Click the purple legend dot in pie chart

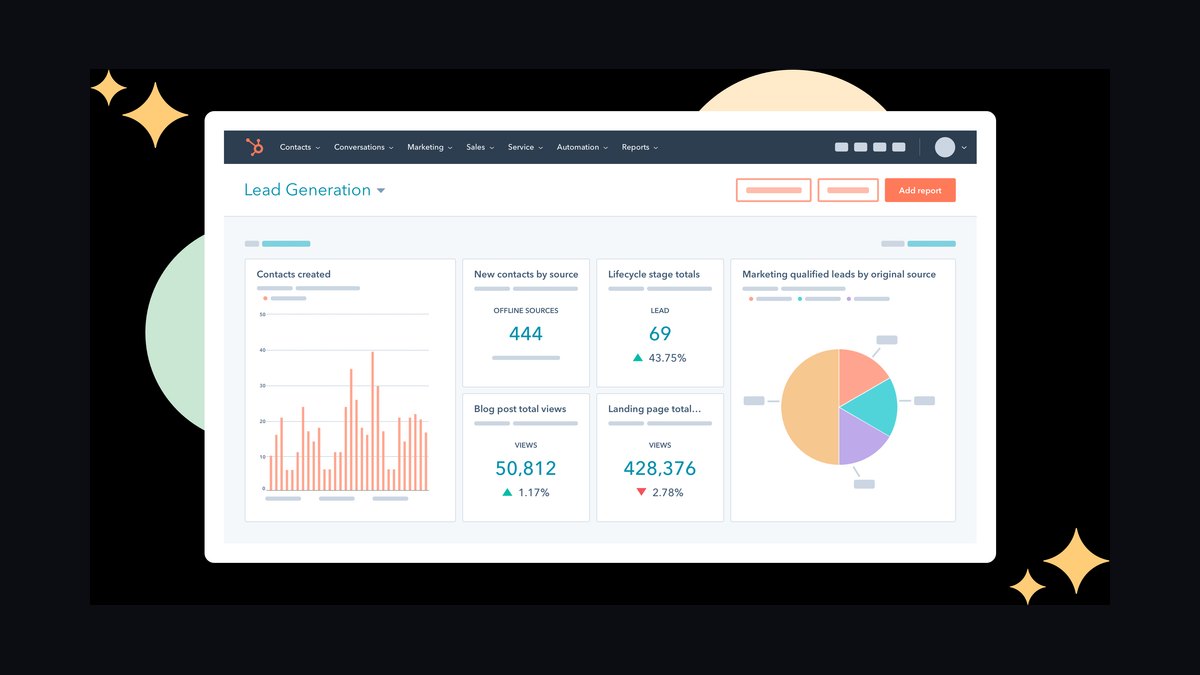849,298
